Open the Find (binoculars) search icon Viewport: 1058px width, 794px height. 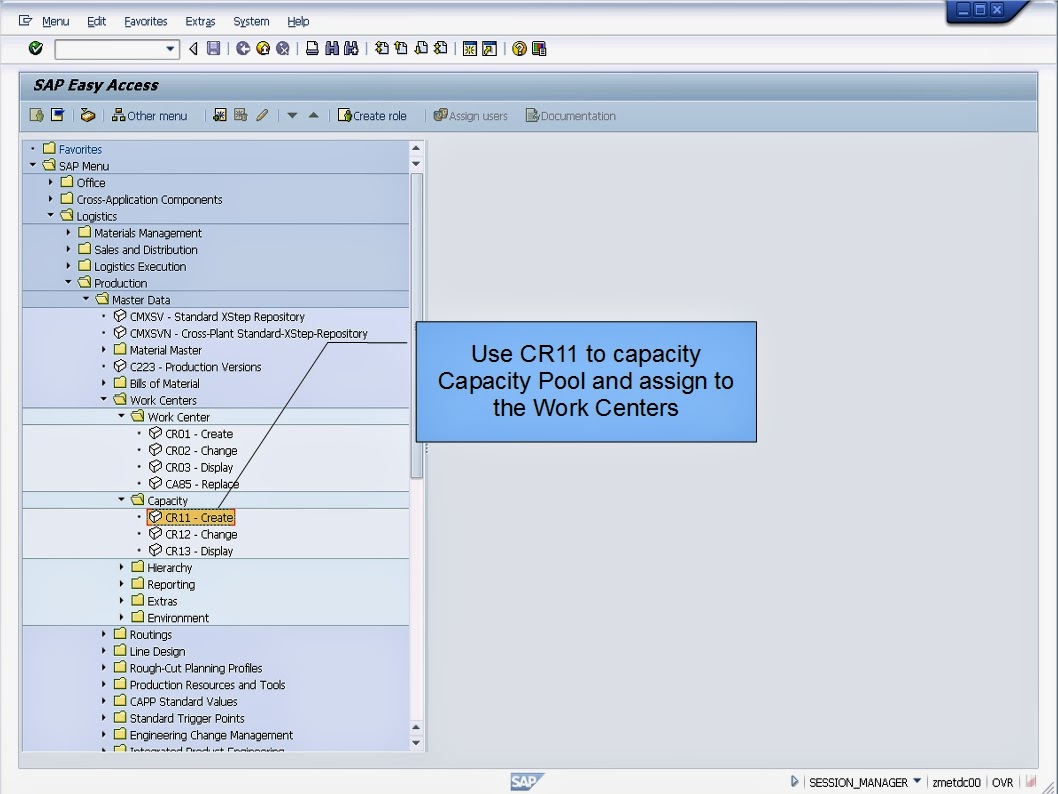tap(333, 48)
